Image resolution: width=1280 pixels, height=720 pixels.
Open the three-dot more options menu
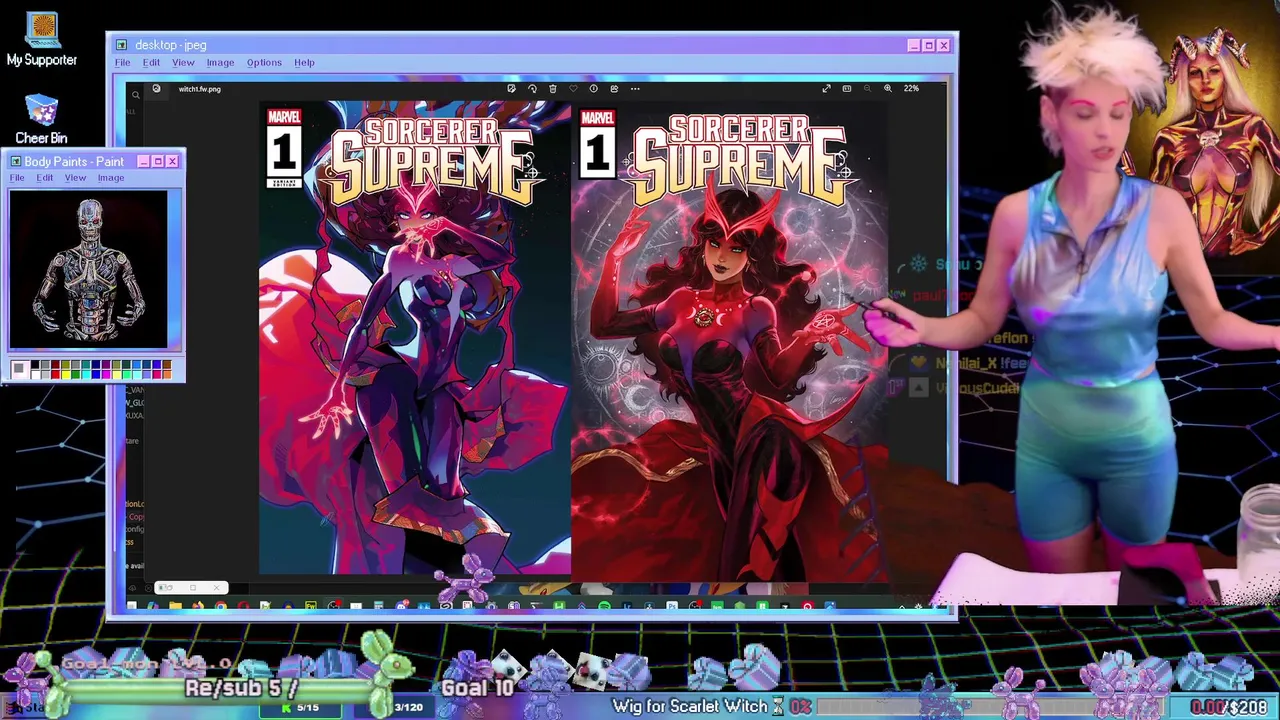[x=635, y=88]
